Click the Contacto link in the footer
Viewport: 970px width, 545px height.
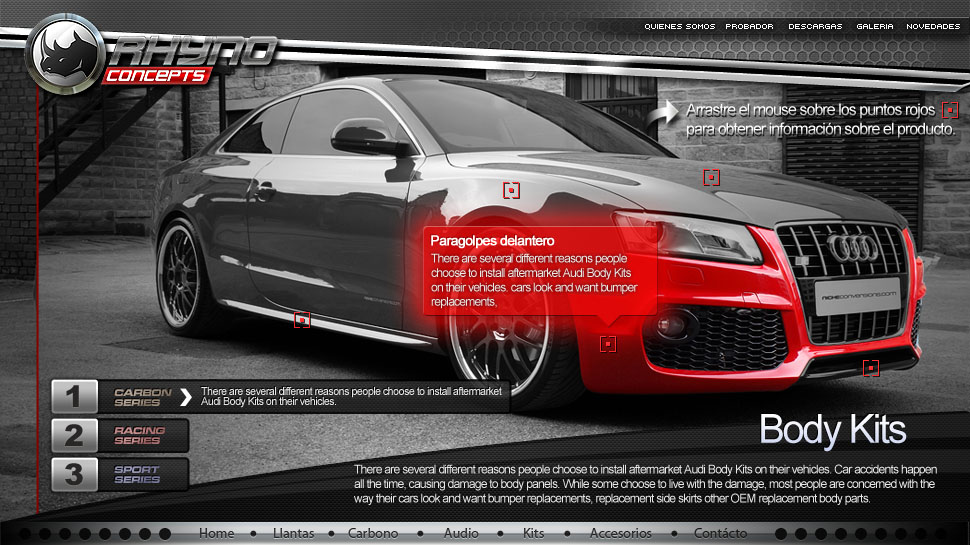click(x=720, y=533)
